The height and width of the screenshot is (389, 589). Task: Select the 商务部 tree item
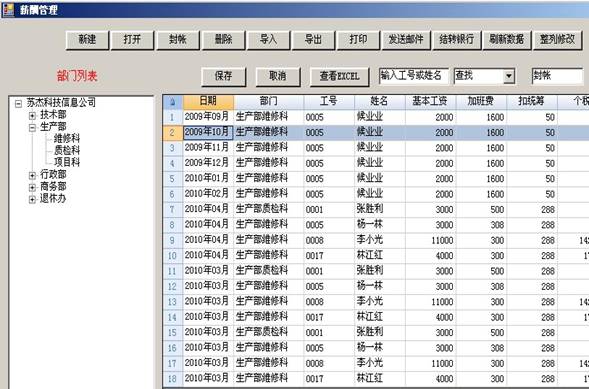(x=53, y=187)
